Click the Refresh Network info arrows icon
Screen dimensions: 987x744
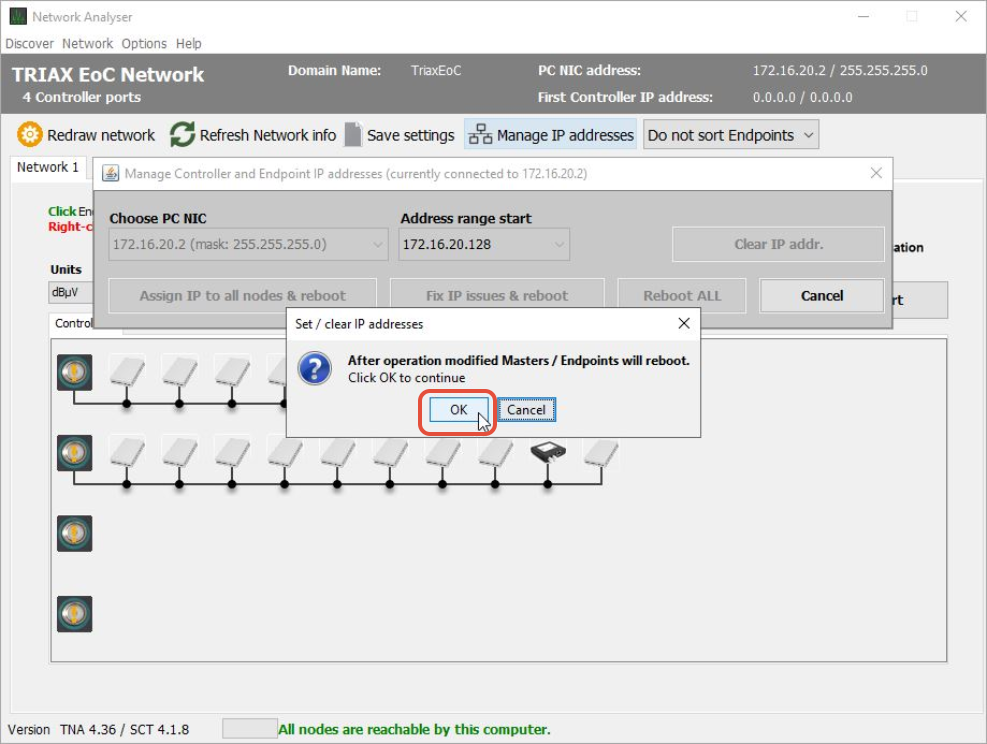coord(183,135)
